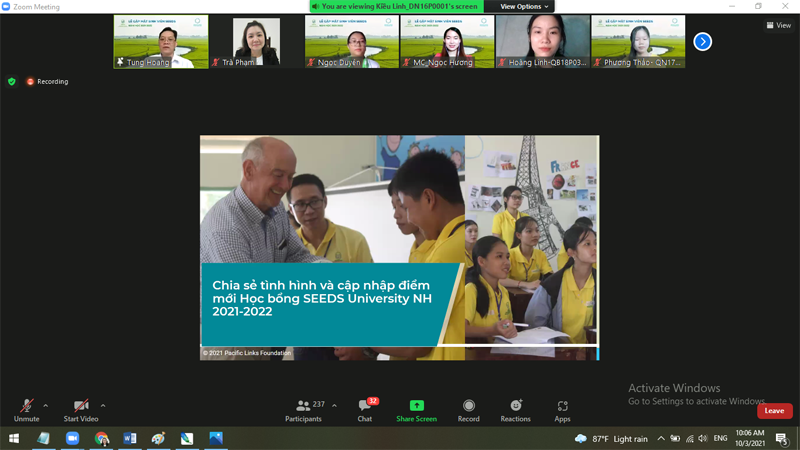Click the network Wi-Fi tray icon
The height and width of the screenshot is (450, 800).
690,438
